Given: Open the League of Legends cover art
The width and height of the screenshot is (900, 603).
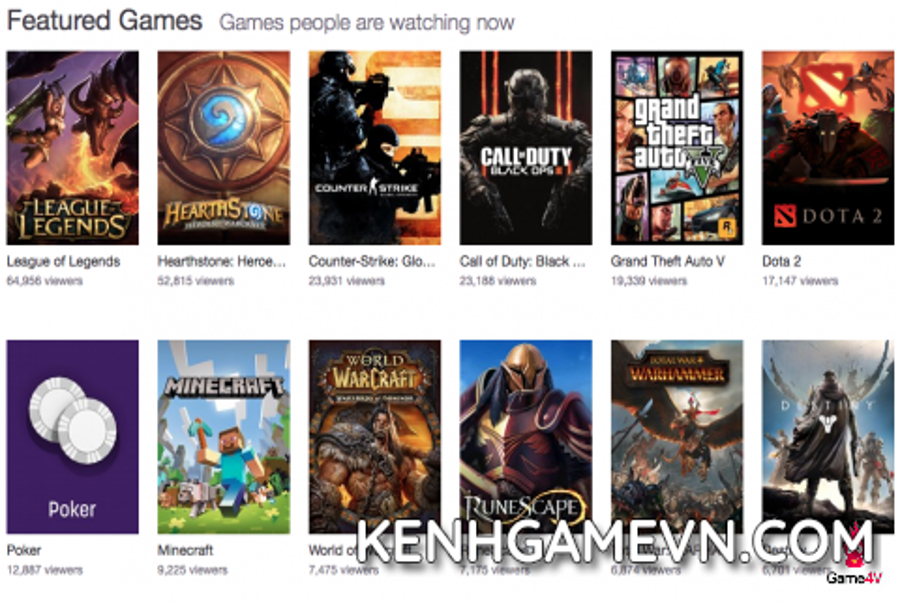Looking at the screenshot, I should point(72,148).
